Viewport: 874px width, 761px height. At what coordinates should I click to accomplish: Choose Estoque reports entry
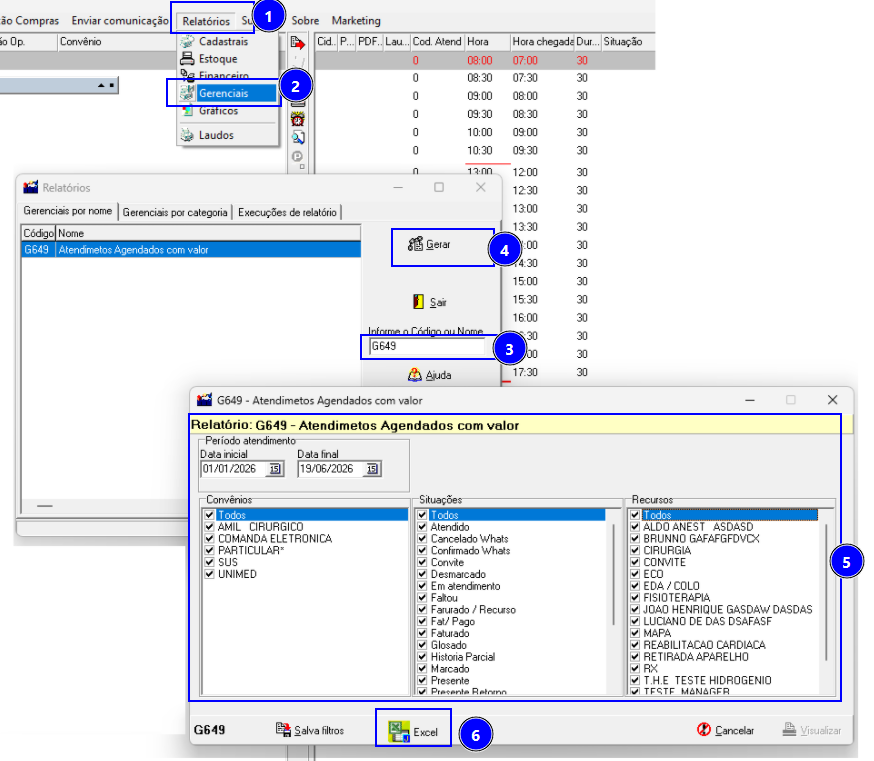point(218,59)
